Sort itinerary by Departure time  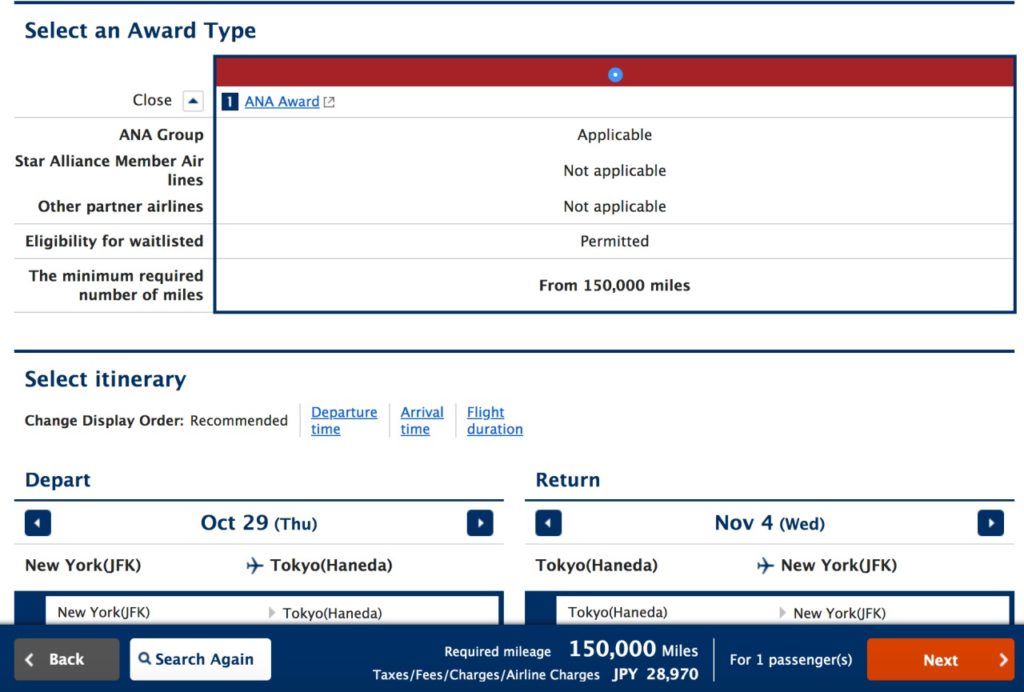(344, 420)
